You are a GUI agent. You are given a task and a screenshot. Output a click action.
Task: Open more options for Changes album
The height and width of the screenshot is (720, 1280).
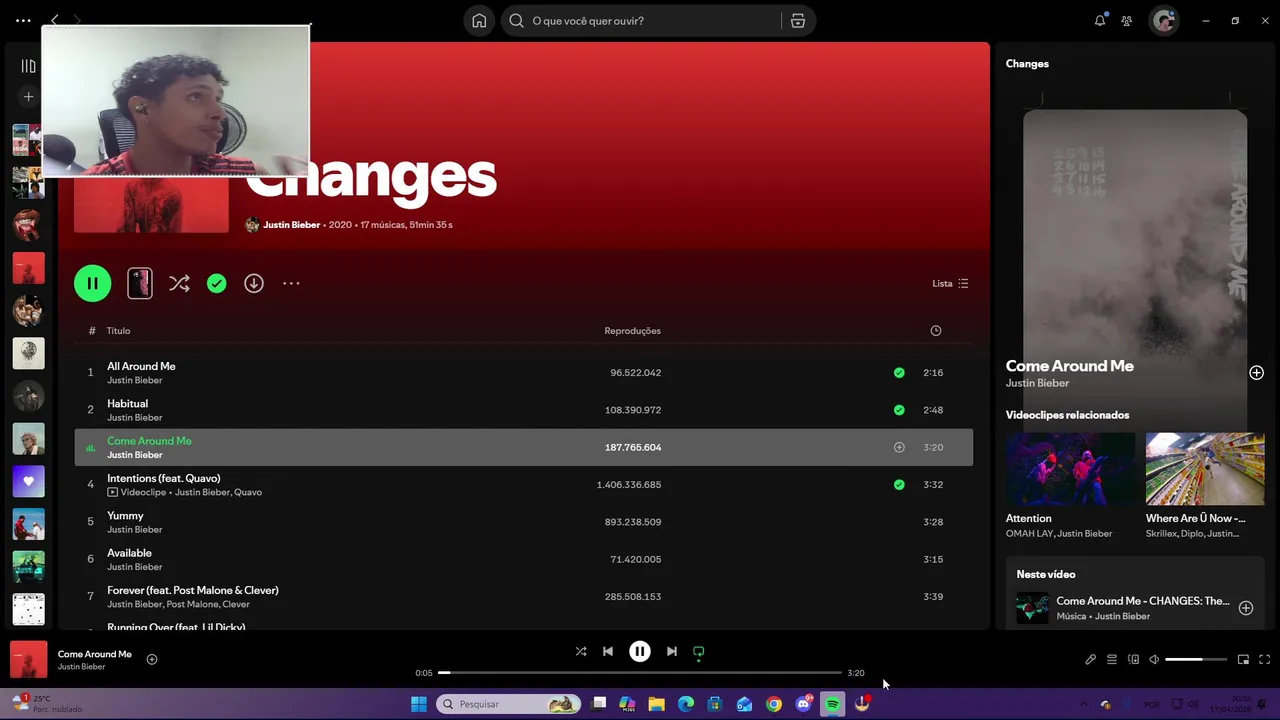291,284
